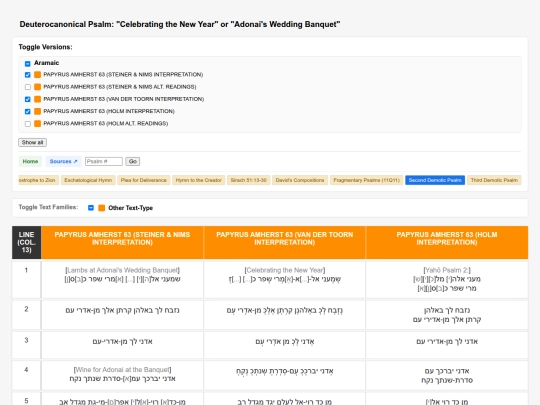Toggle Other Text-Type family checkbox
This screenshot has height=405, width=540.
[91, 208]
